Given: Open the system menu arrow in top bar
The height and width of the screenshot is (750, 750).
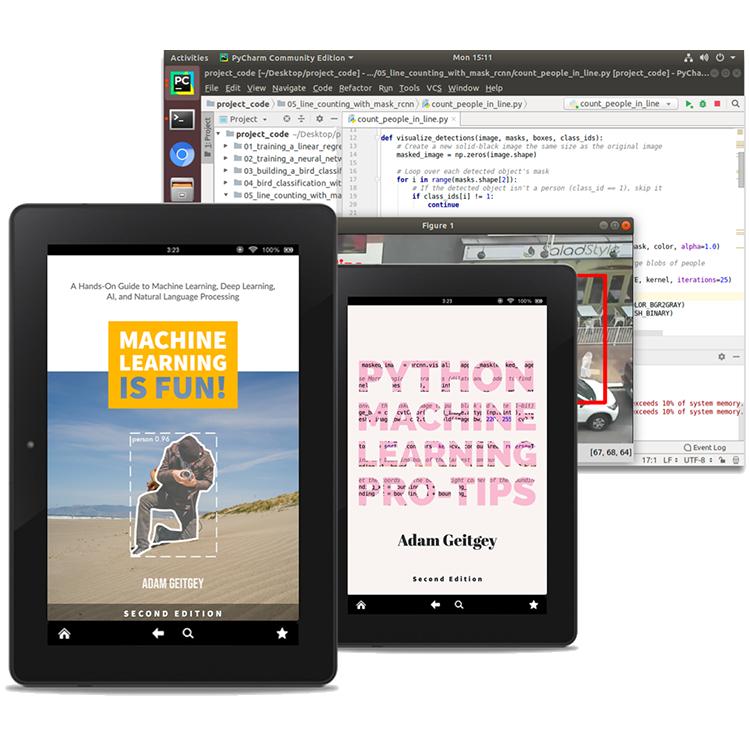Looking at the screenshot, I should click(x=733, y=58).
